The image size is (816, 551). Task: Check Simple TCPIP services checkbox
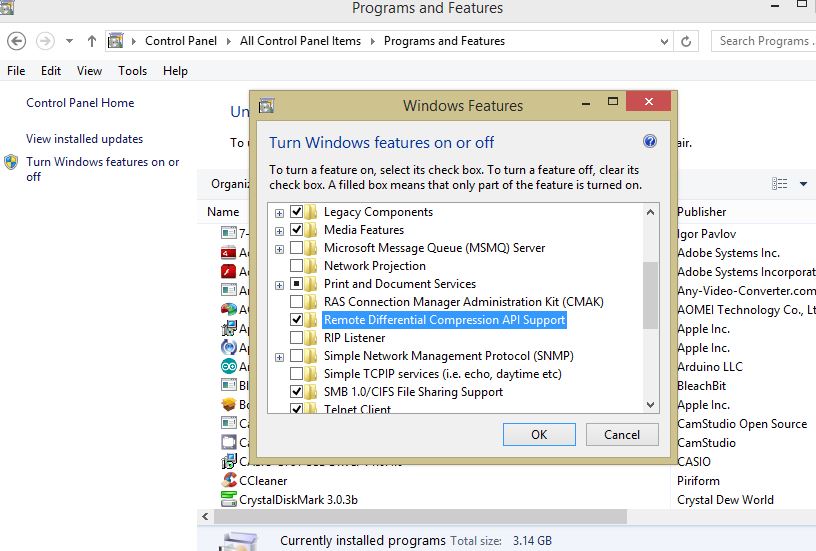coord(297,374)
